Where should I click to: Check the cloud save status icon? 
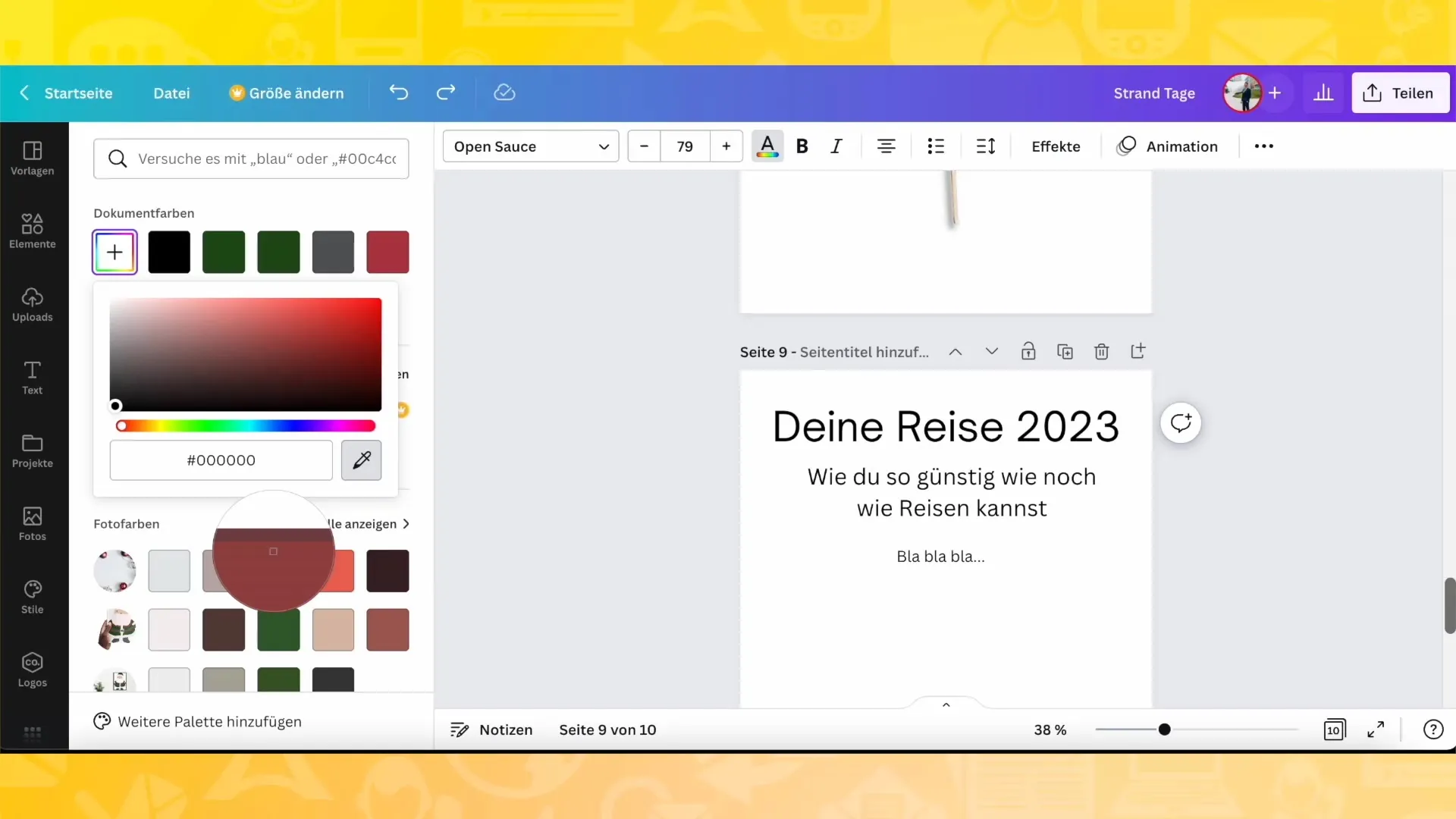point(504,93)
